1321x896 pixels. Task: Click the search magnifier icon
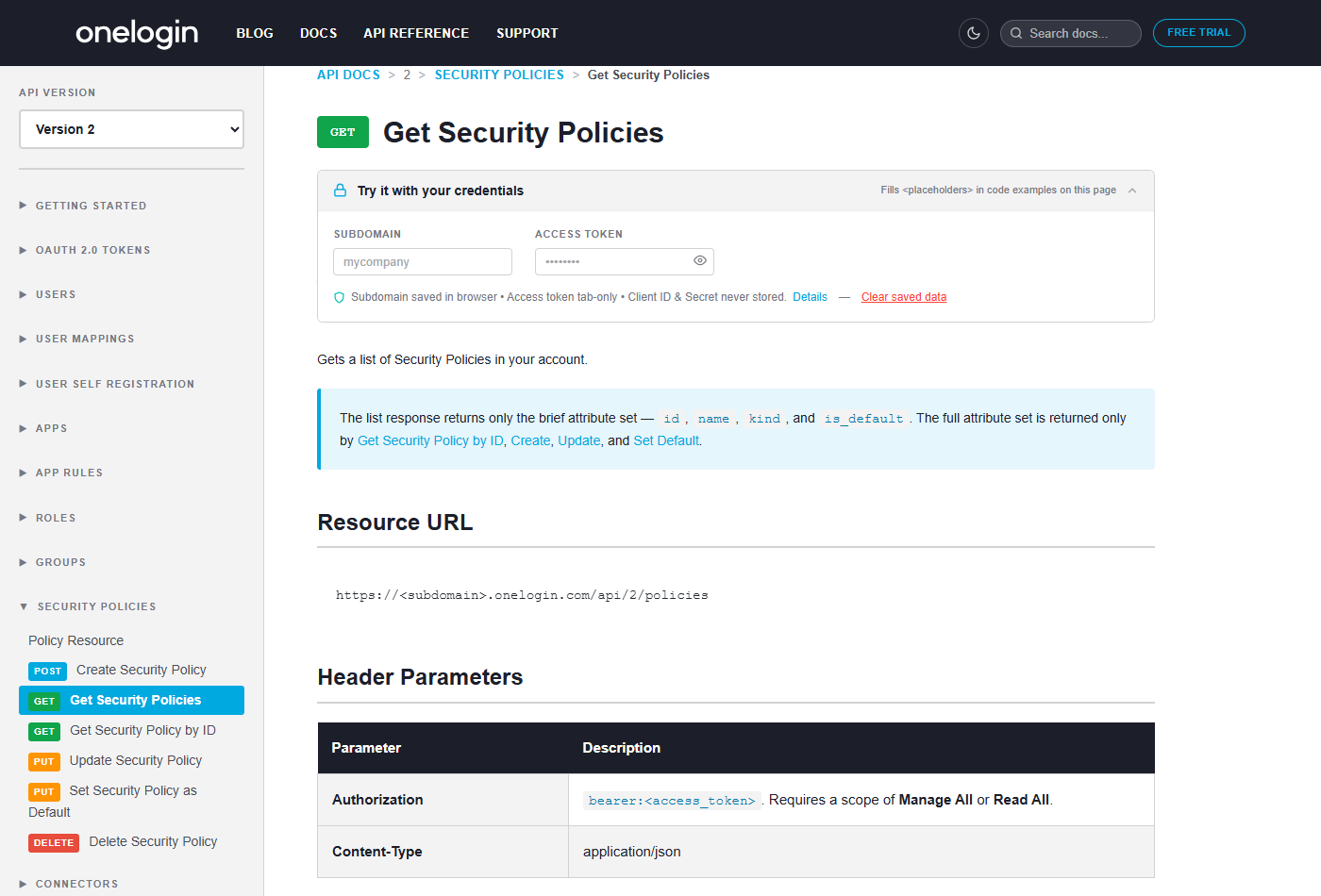1016,33
